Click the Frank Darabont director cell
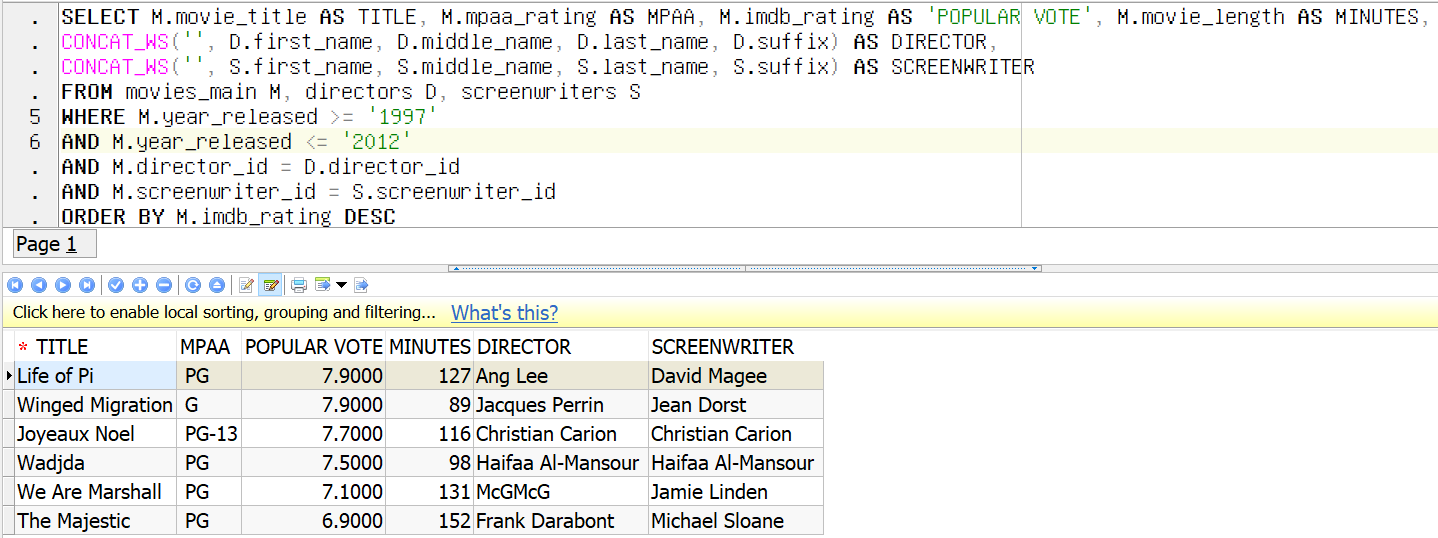The width and height of the screenshot is (1438, 538). click(x=560, y=521)
